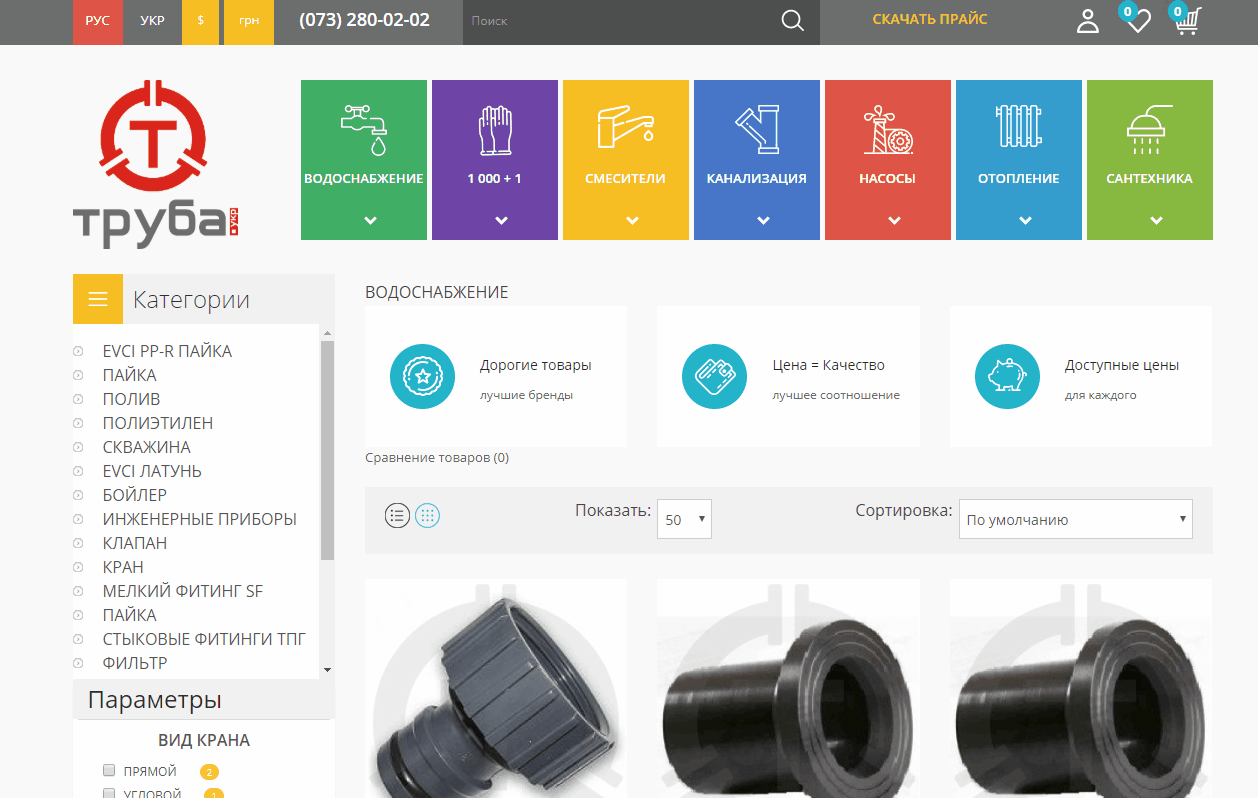This screenshot has height=798, width=1258.
Task: Expand the Канализация tile chevron
Action: (x=764, y=220)
